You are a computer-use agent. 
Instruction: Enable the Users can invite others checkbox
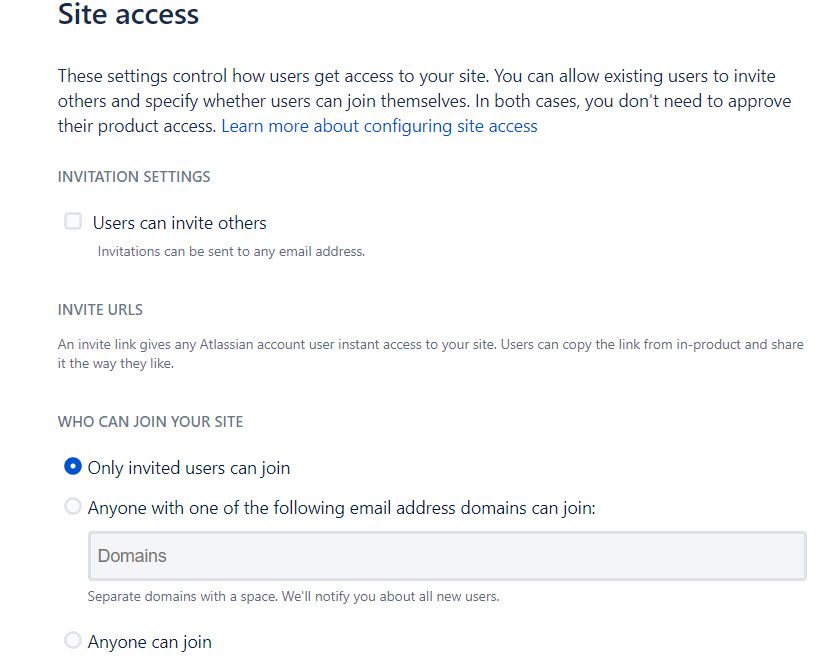tap(73, 222)
